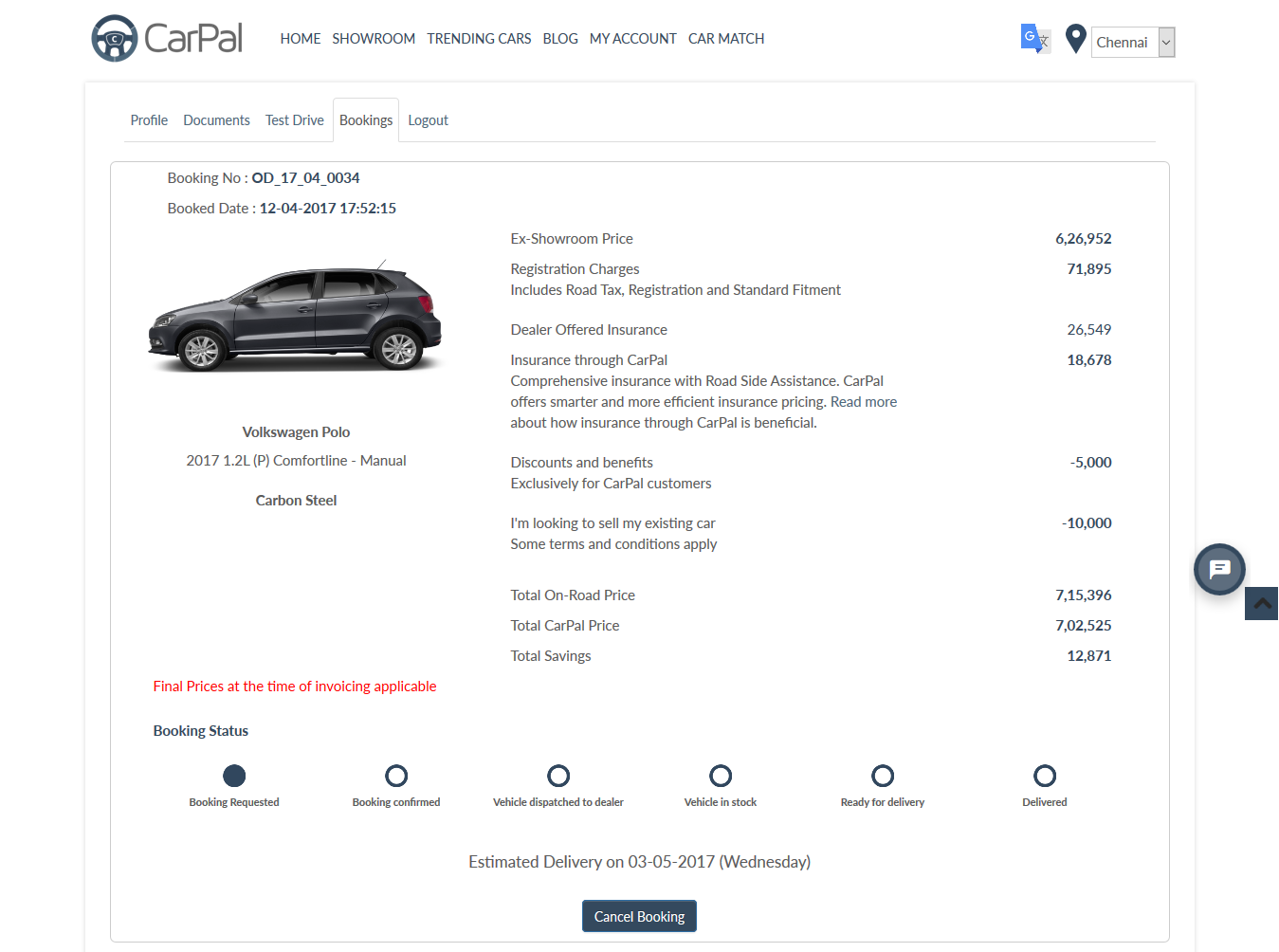Click the Insurance through CarPal value 18,678
The width and height of the screenshot is (1279, 952).
coord(1089,360)
